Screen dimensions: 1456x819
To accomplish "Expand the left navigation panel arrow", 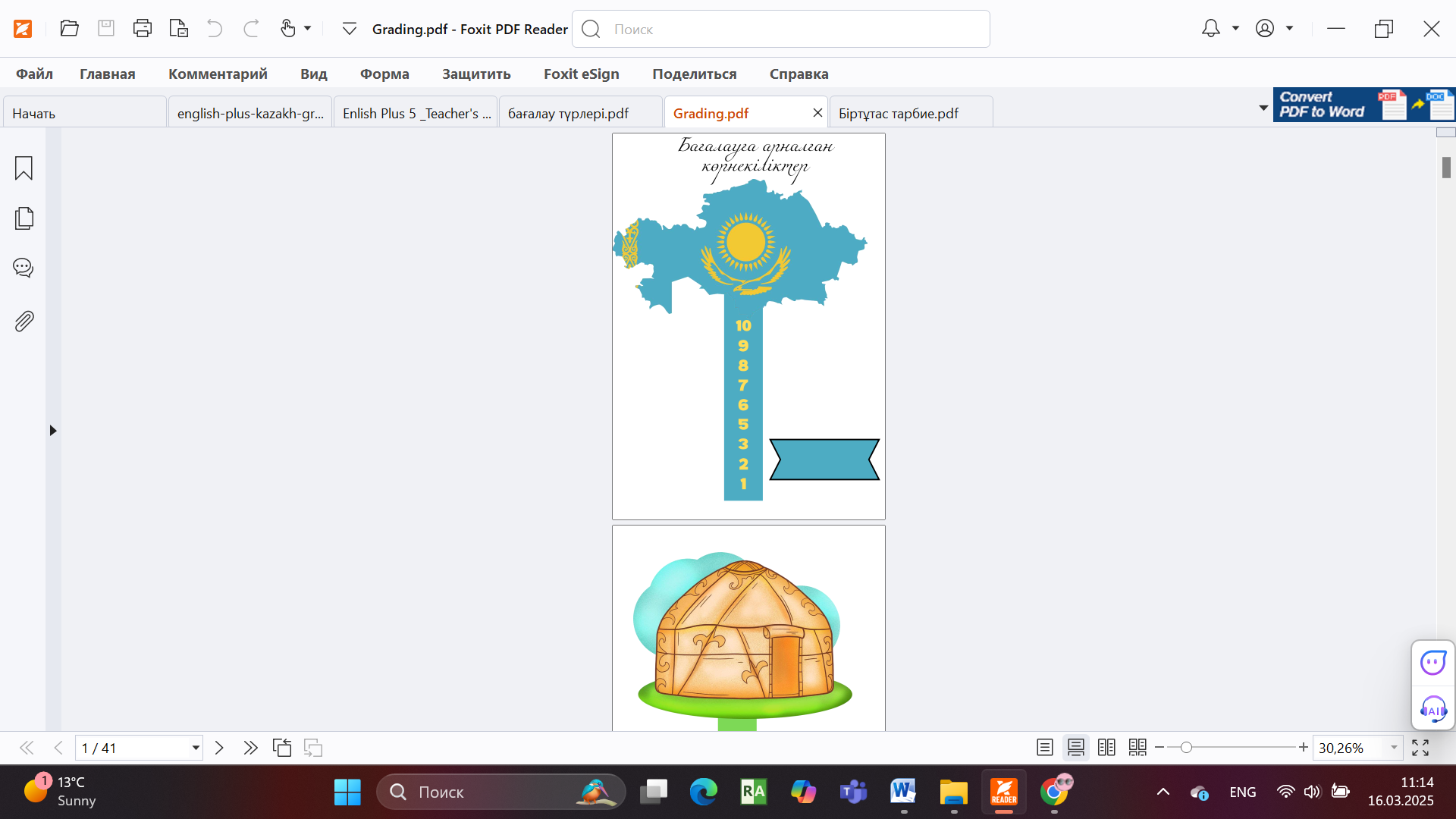I will [x=53, y=431].
